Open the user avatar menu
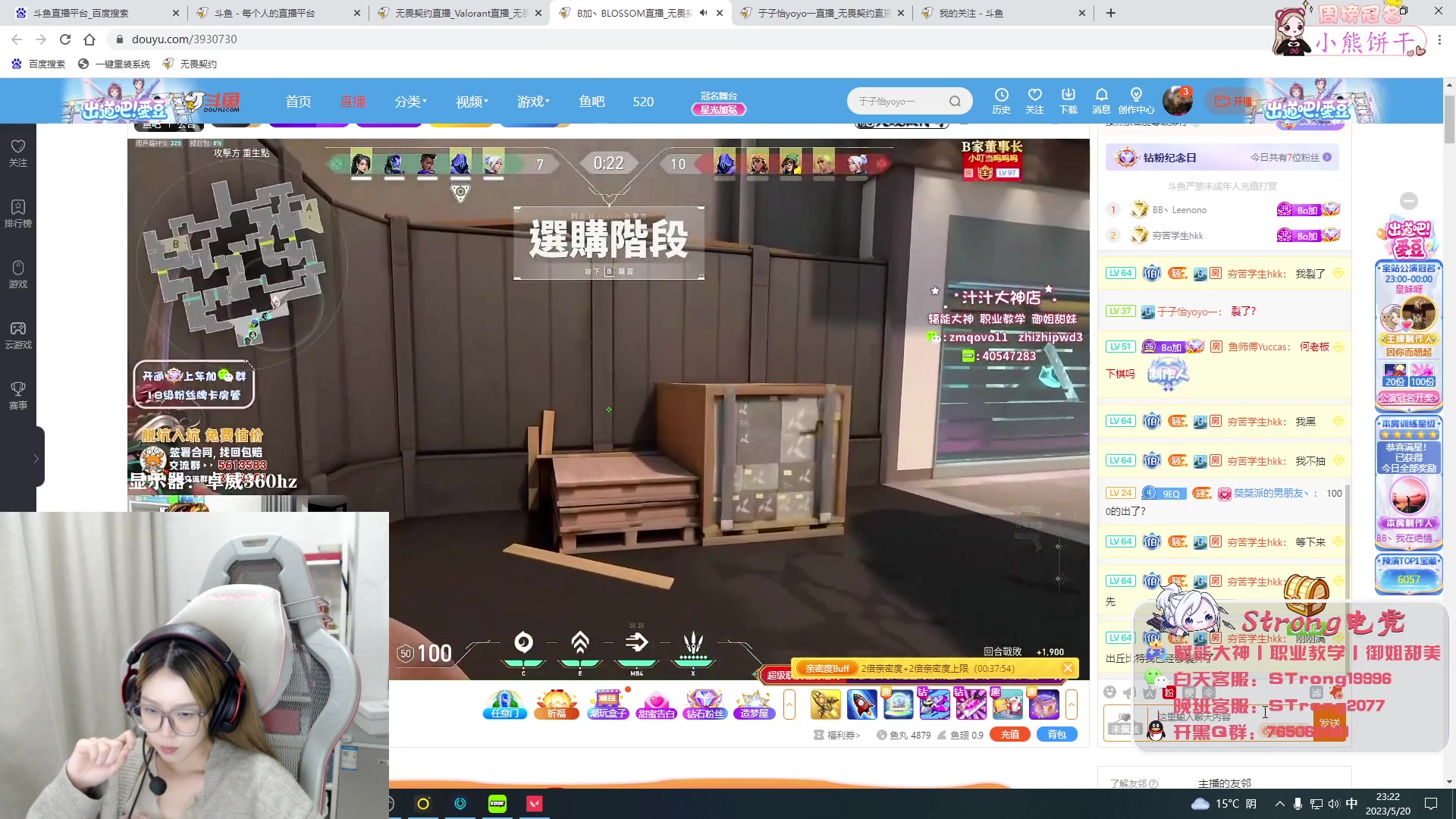This screenshot has height=819, width=1456. 1177,101
